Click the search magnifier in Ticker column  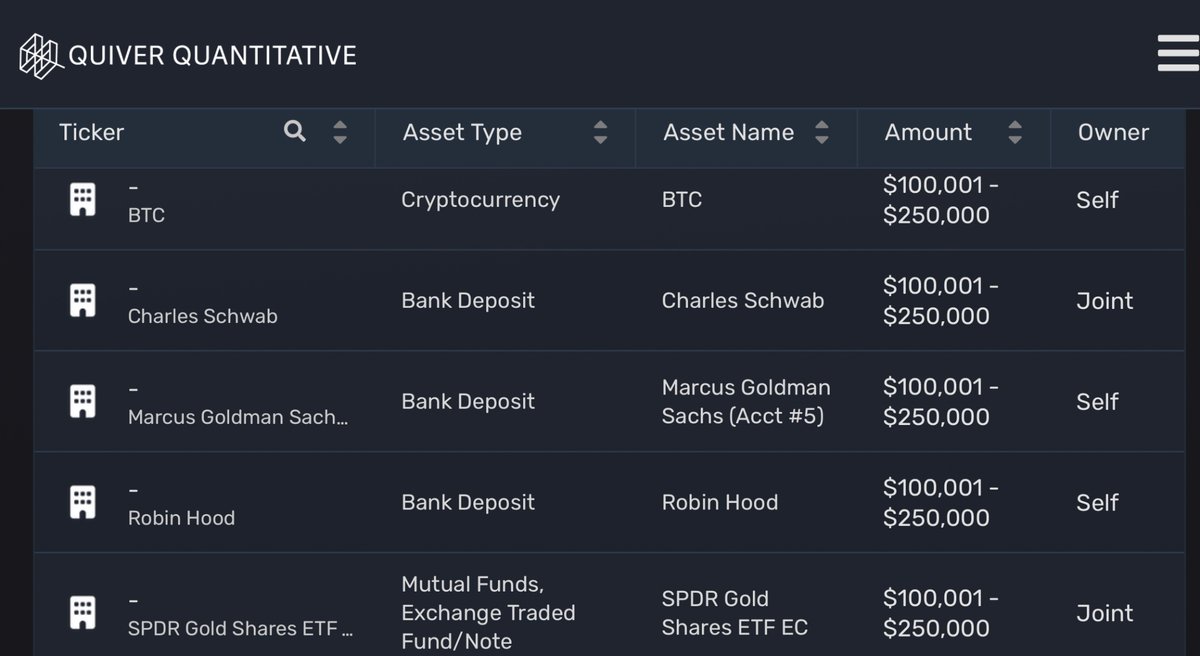[295, 131]
